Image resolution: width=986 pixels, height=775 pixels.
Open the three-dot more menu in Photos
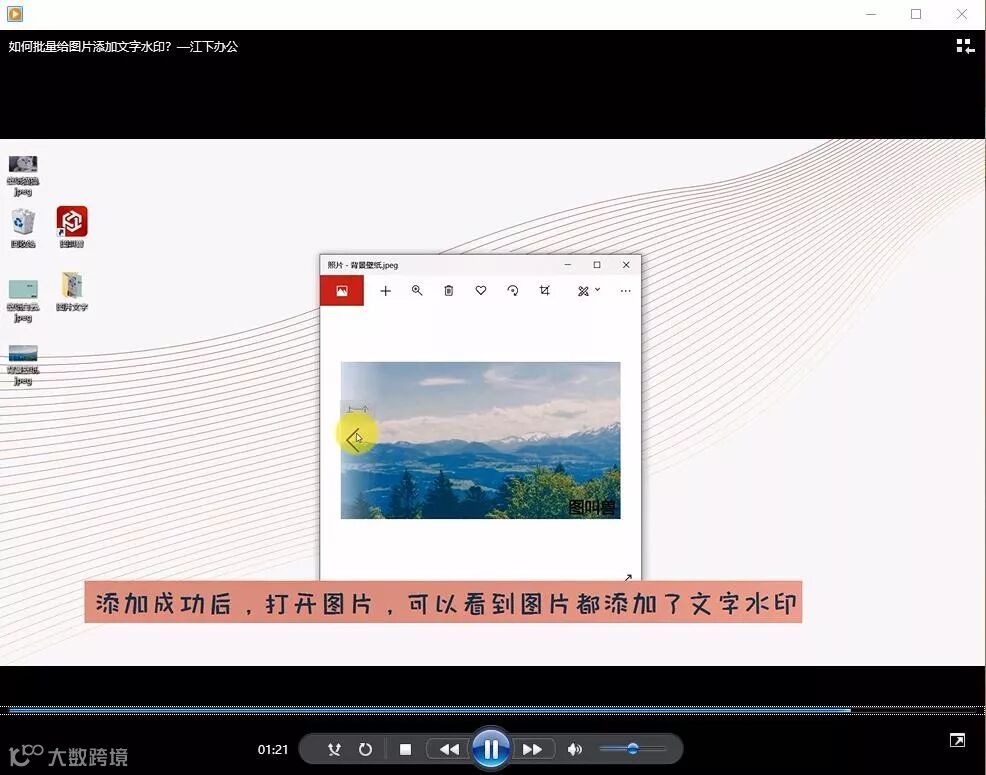coord(625,291)
